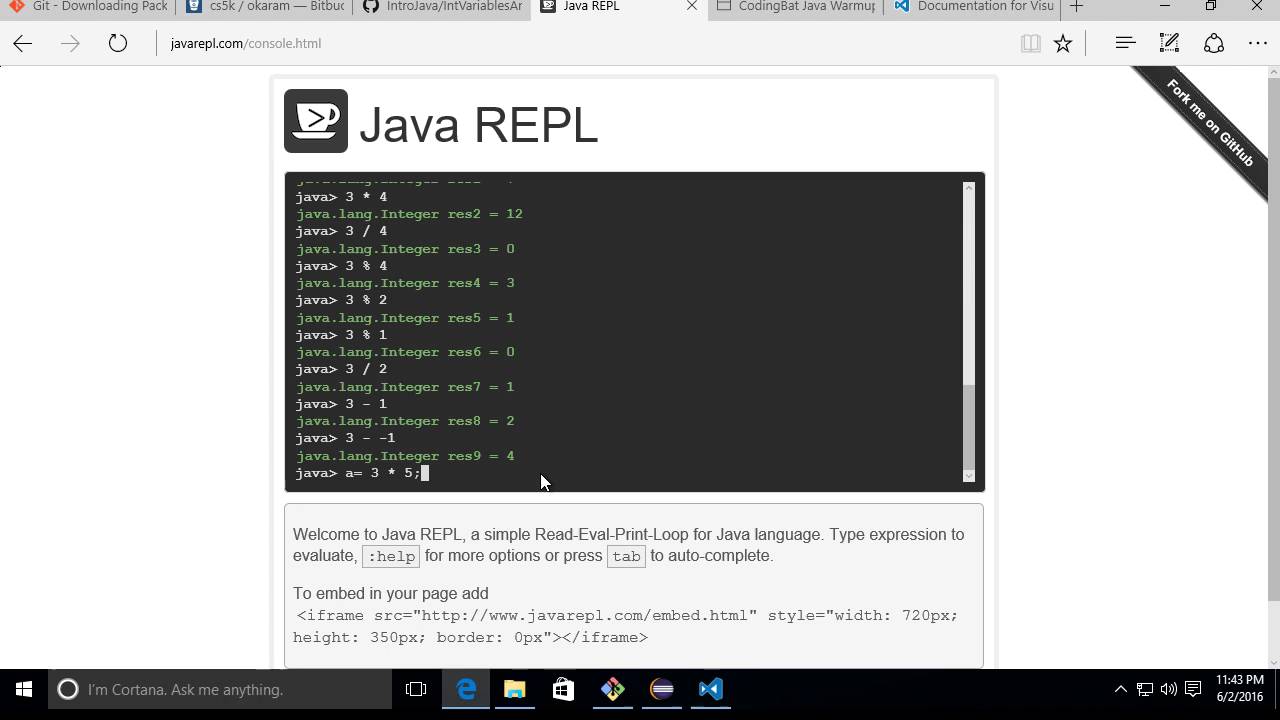Open the volume control tray icon

tap(1169, 689)
